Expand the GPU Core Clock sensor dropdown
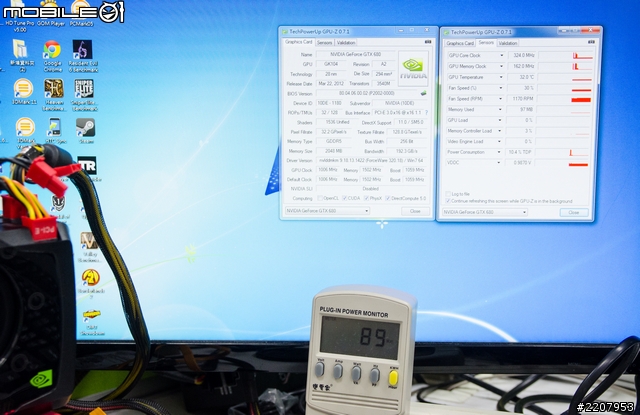Image resolution: width=640 pixels, height=415 pixels. 501,55
